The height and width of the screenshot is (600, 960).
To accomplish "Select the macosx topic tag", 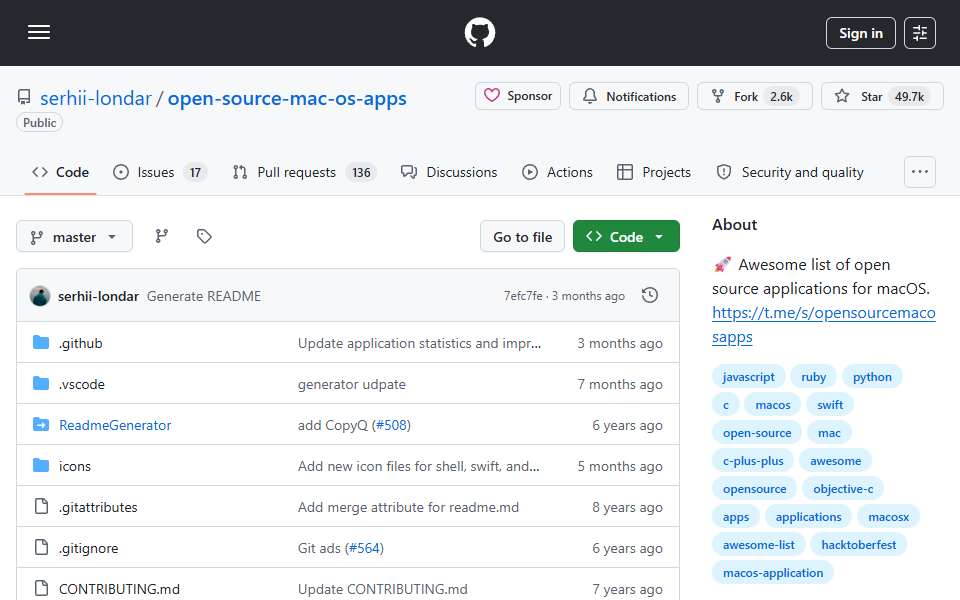I will point(888,517).
